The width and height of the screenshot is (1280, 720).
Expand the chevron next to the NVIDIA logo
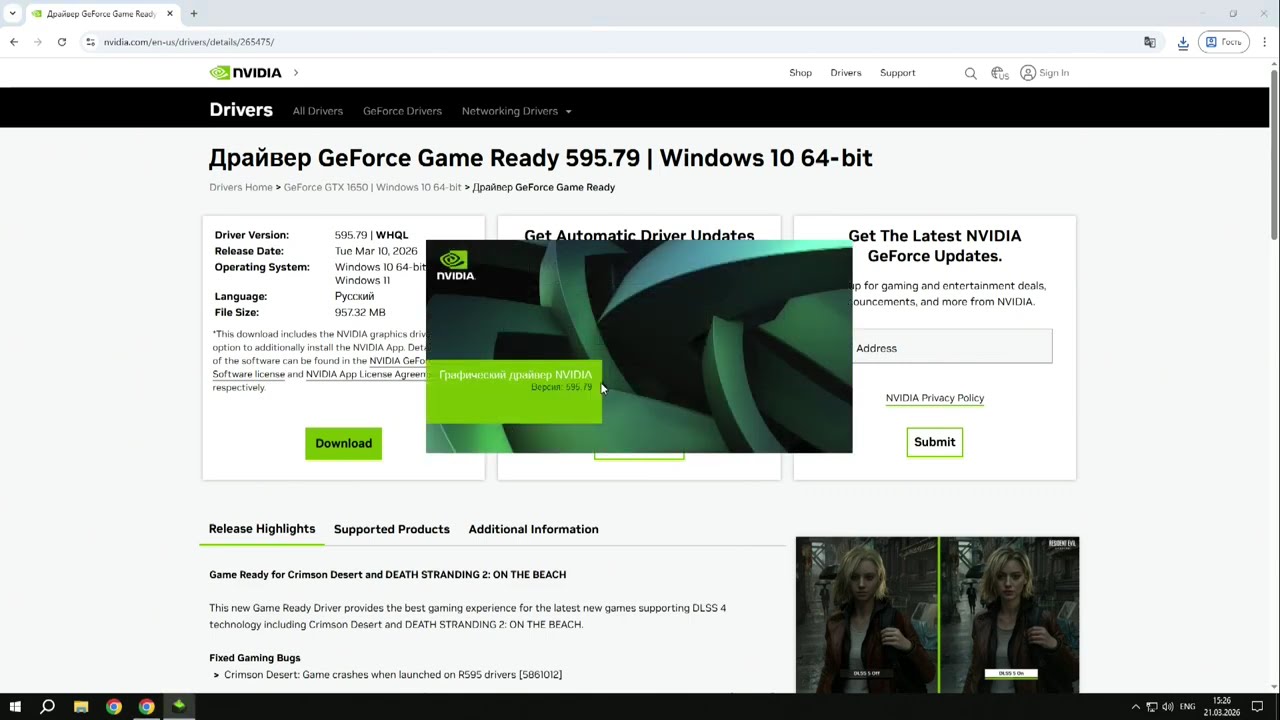(296, 73)
